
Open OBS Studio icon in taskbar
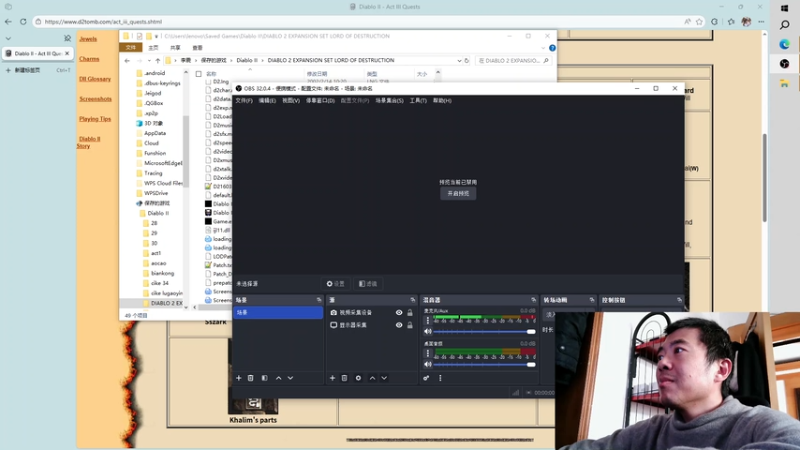click(784, 64)
